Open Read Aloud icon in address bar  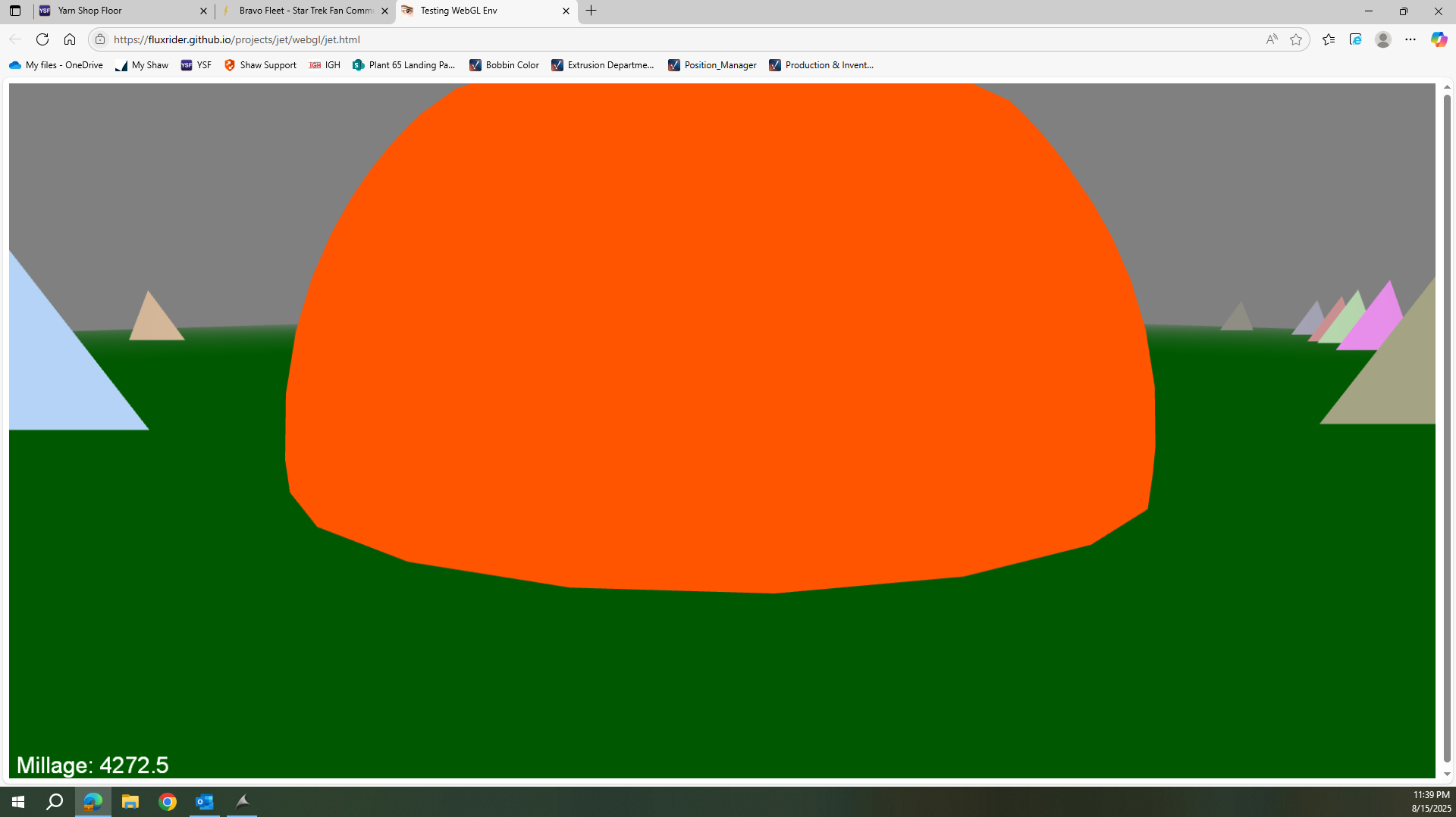[1272, 39]
